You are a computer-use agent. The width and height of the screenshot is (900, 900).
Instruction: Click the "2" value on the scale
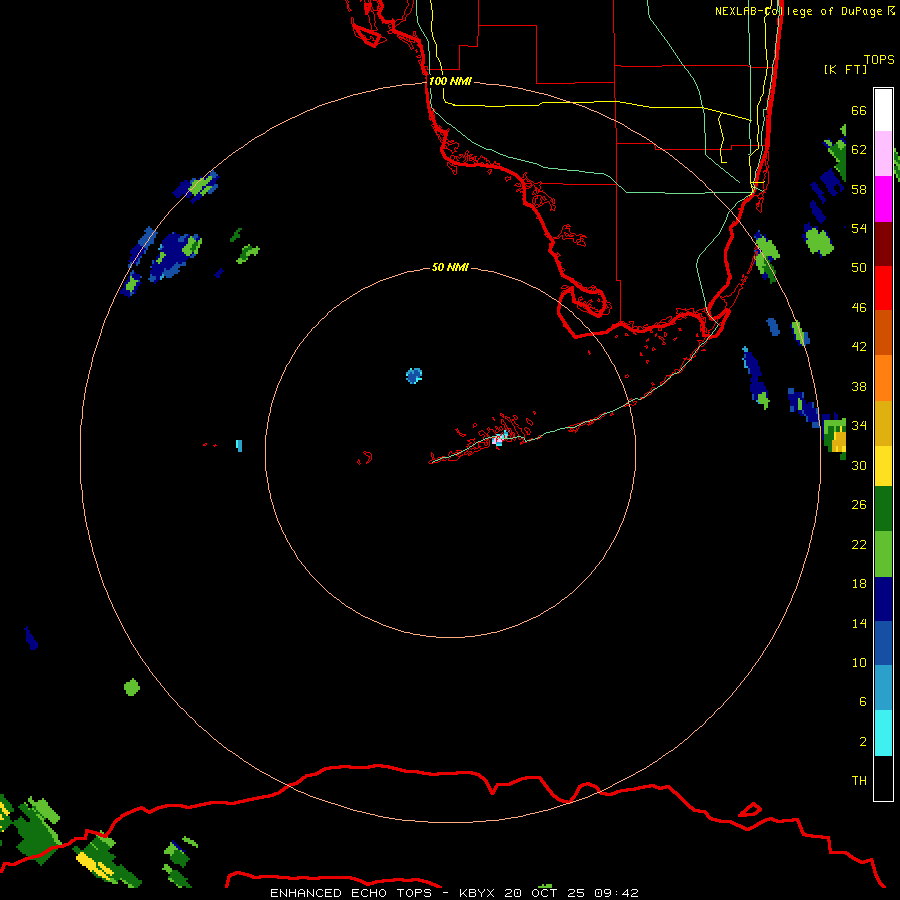pos(863,741)
